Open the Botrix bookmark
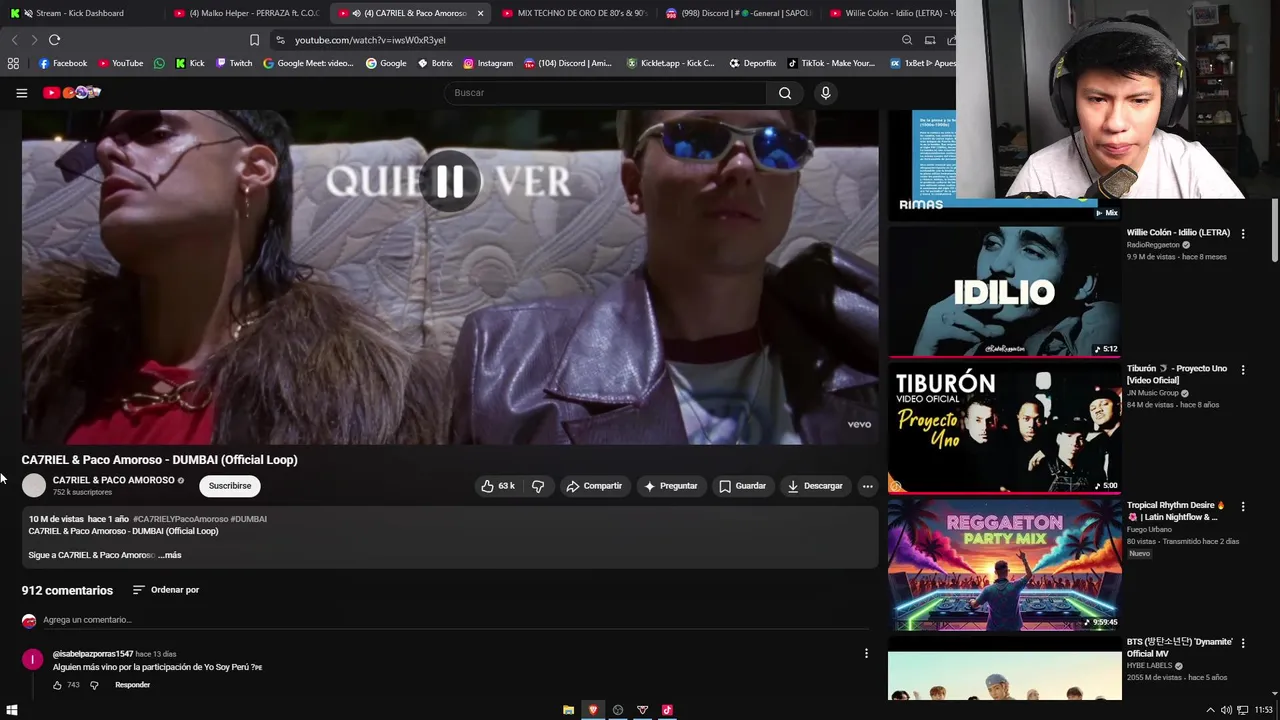This screenshot has width=1280, height=720. tap(434, 63)
